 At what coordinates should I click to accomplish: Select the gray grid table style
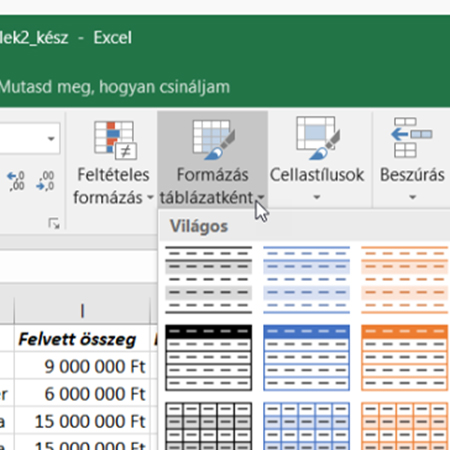(209, 426)
